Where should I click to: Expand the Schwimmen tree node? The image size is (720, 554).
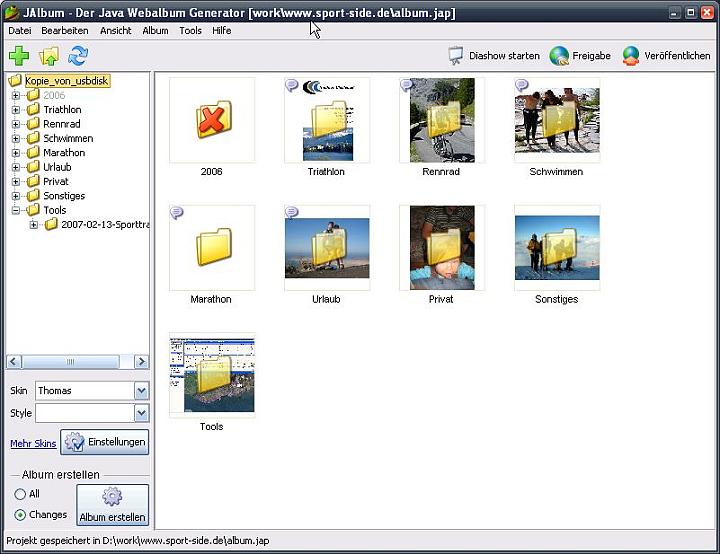[16, 138]
